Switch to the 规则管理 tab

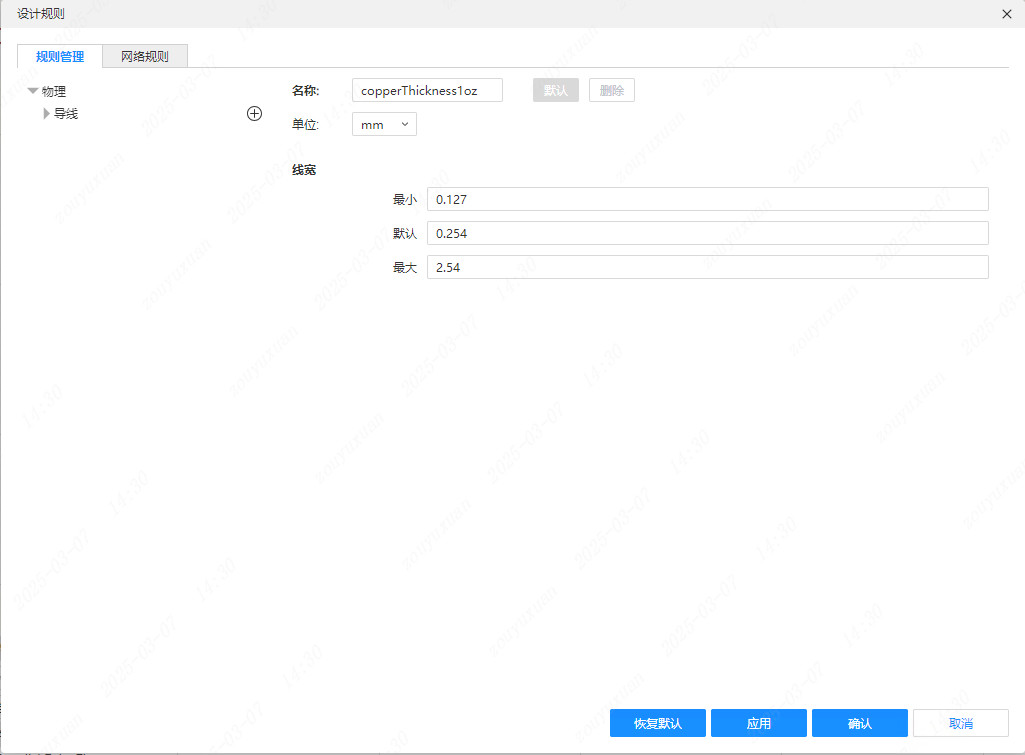[x=60, y=56]
